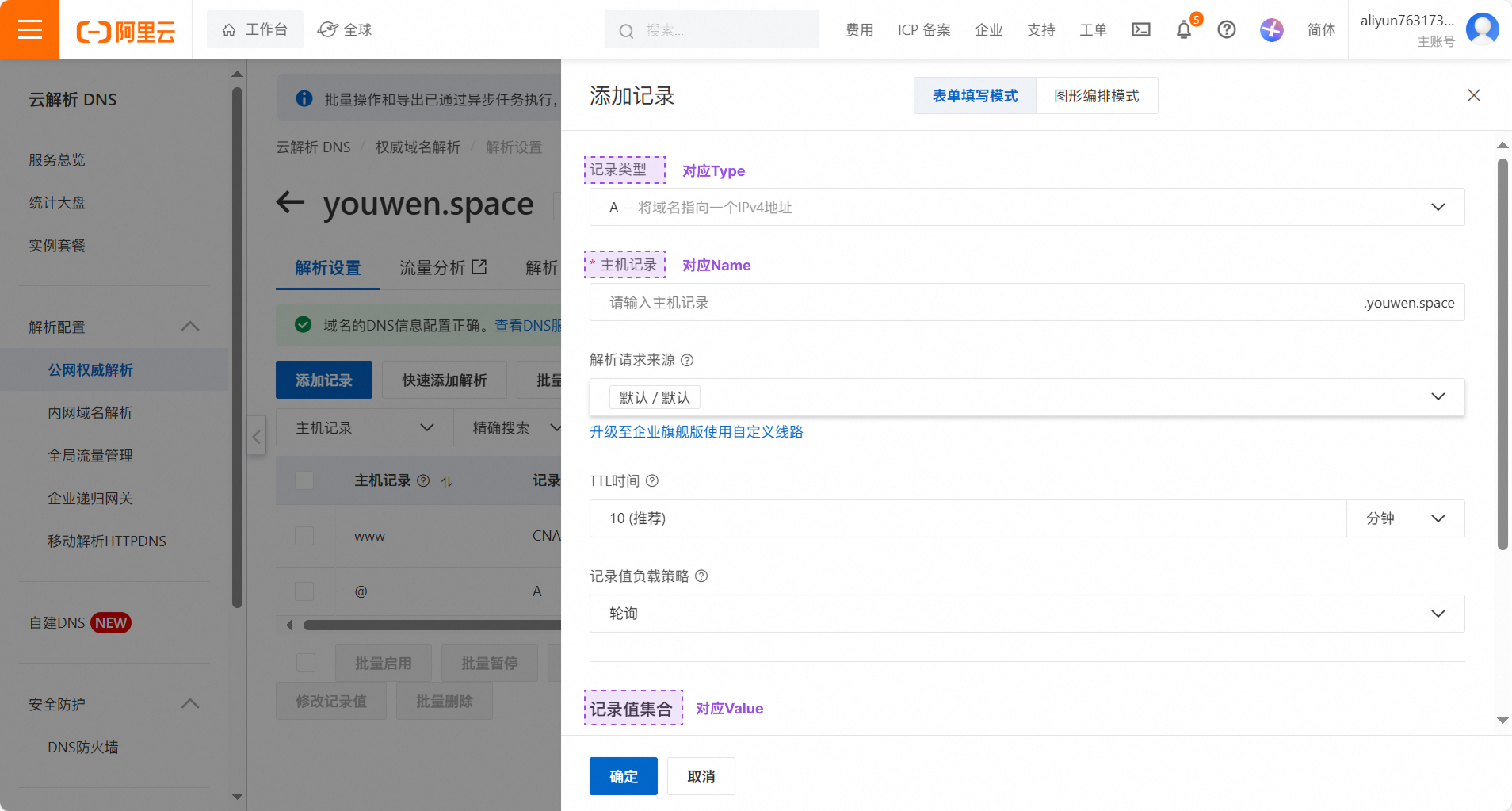Click the 取消 button

click(701, 776)
